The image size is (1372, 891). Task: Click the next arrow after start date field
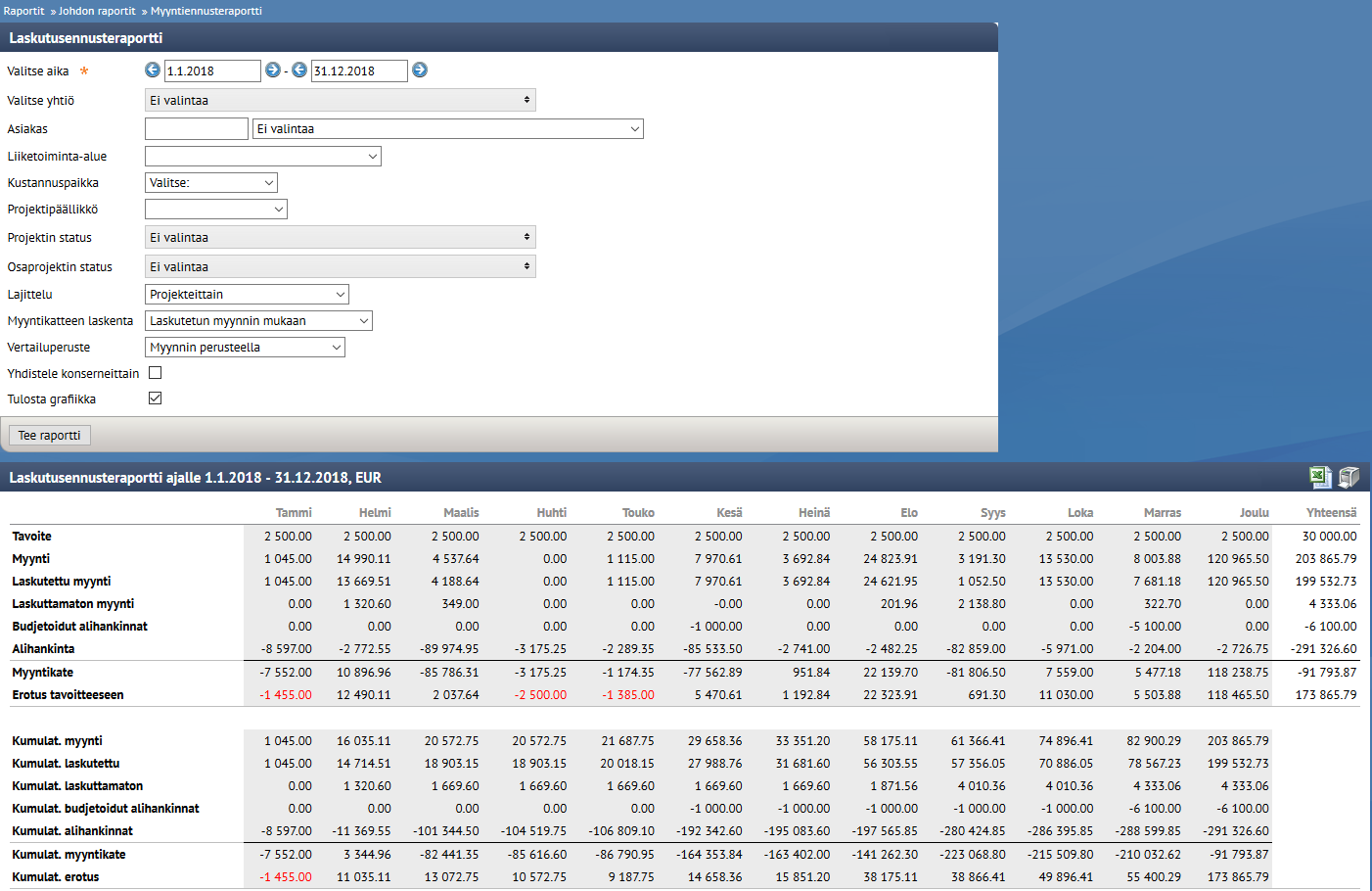click(x=273, y=70)
